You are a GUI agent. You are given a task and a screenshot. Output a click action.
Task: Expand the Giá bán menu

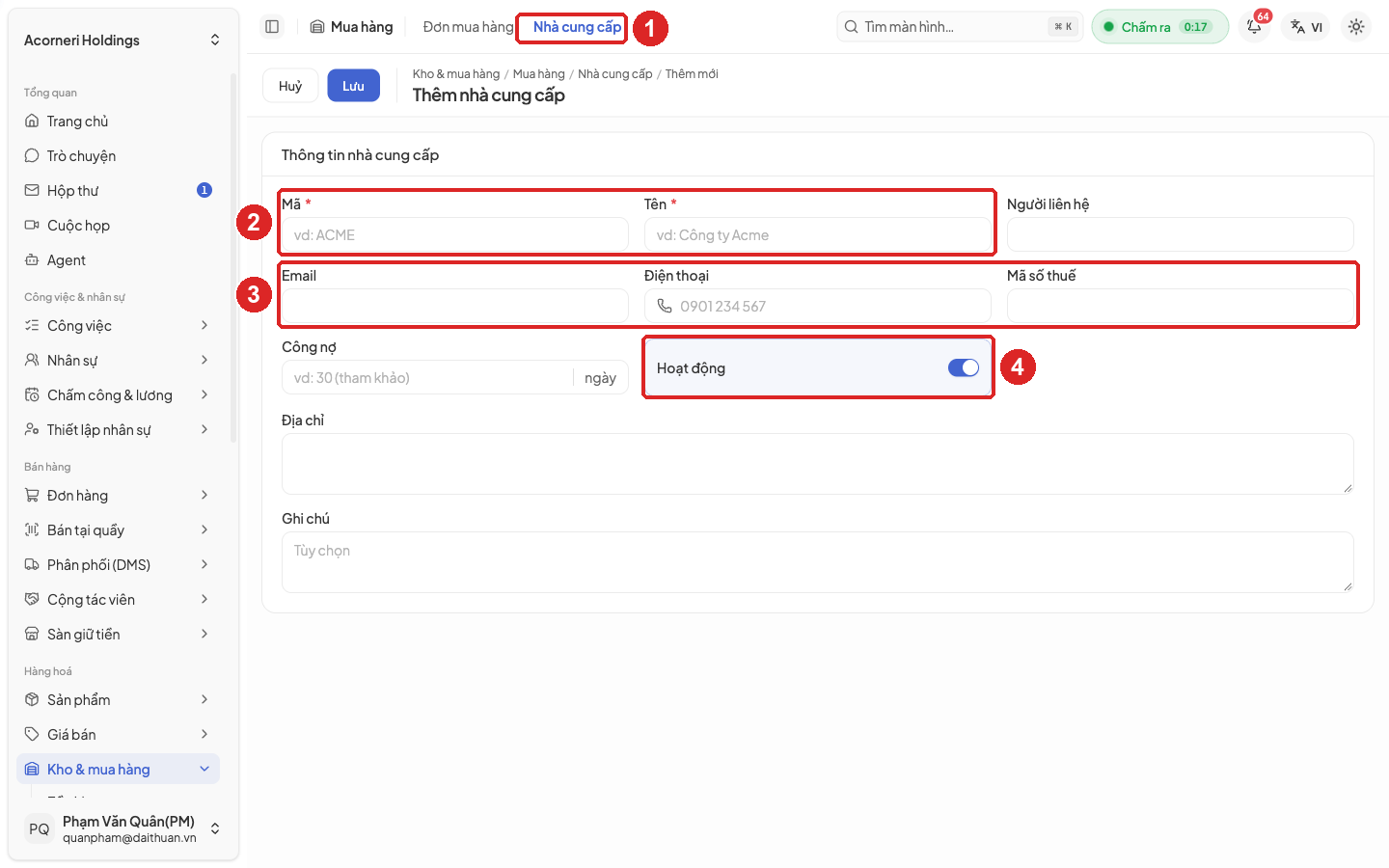pyautogui.click(x=118, y=735)
